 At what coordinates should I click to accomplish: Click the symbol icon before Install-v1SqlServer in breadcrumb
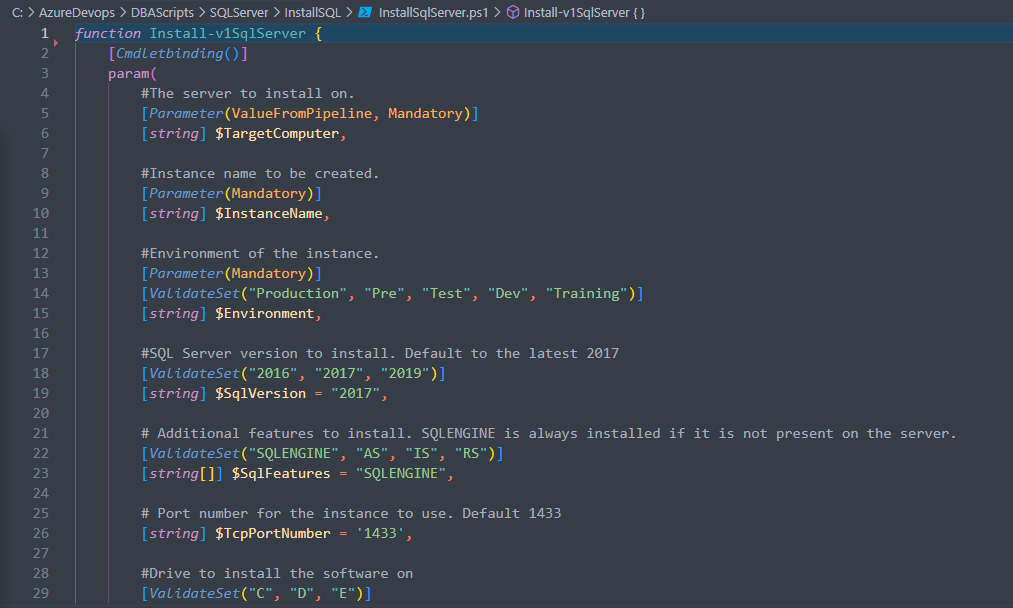(x=515, y=13)
